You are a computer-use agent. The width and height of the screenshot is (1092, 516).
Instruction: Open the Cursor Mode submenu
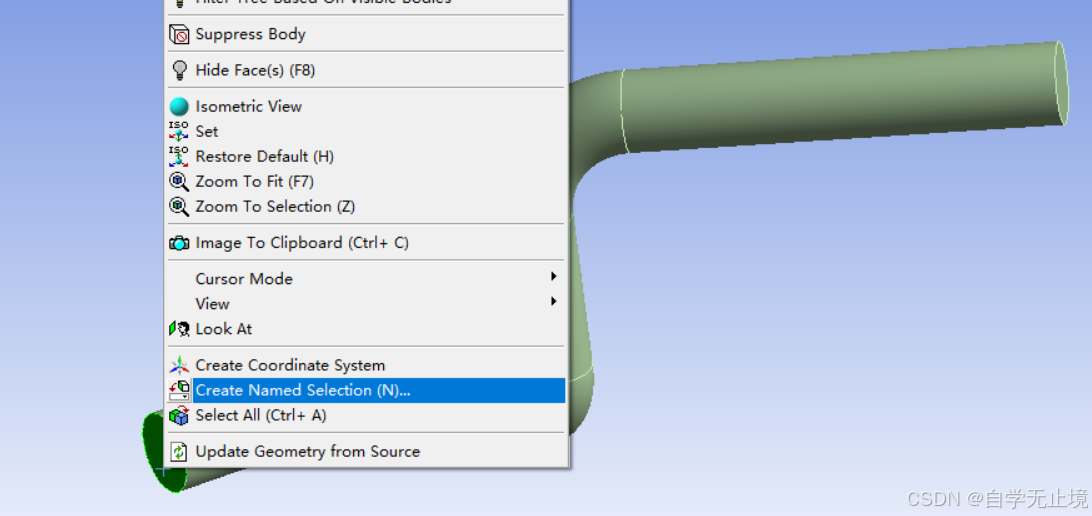[x=366, y=279]
